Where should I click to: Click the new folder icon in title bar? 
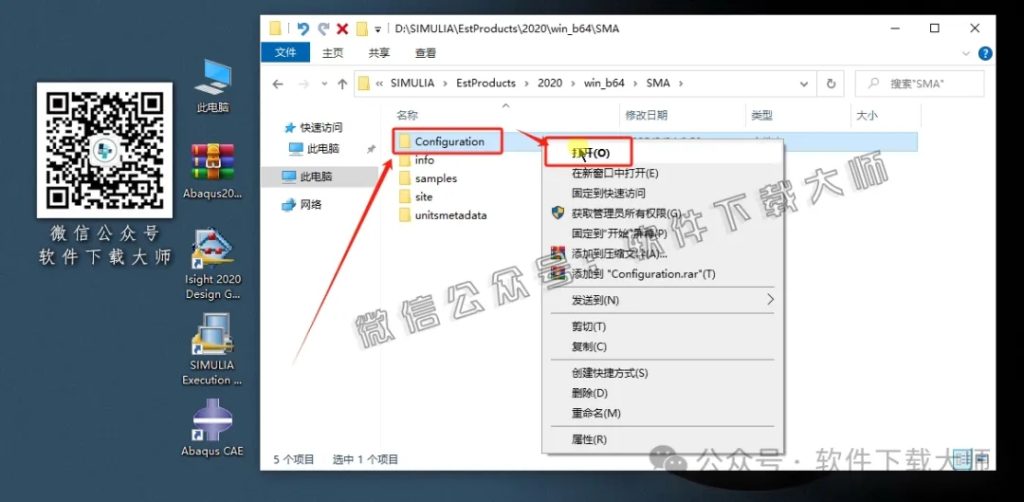(362, 29)
